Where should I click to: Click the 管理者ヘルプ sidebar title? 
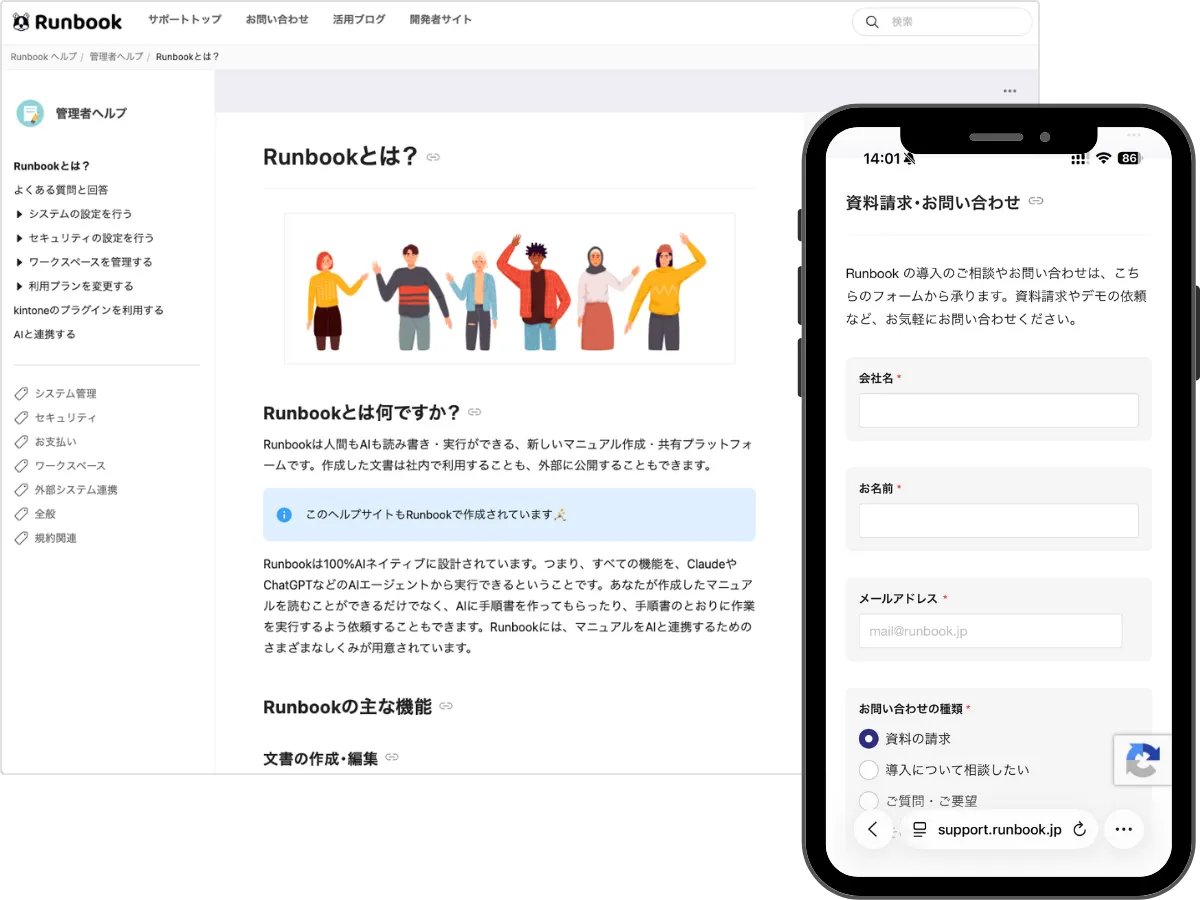click(91, 114)
